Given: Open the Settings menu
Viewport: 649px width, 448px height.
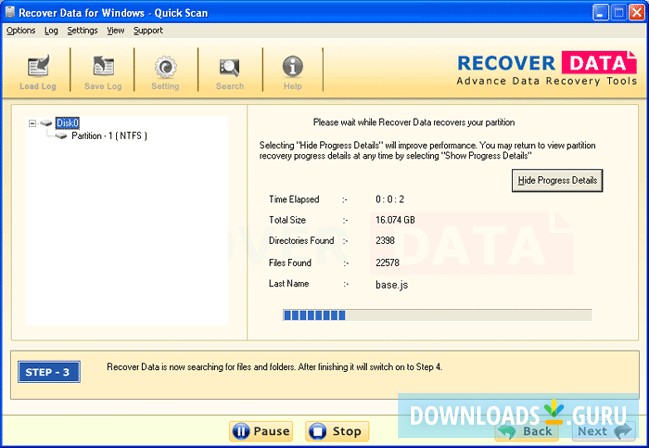Looking at the screenshot, I should click(82, 31).
